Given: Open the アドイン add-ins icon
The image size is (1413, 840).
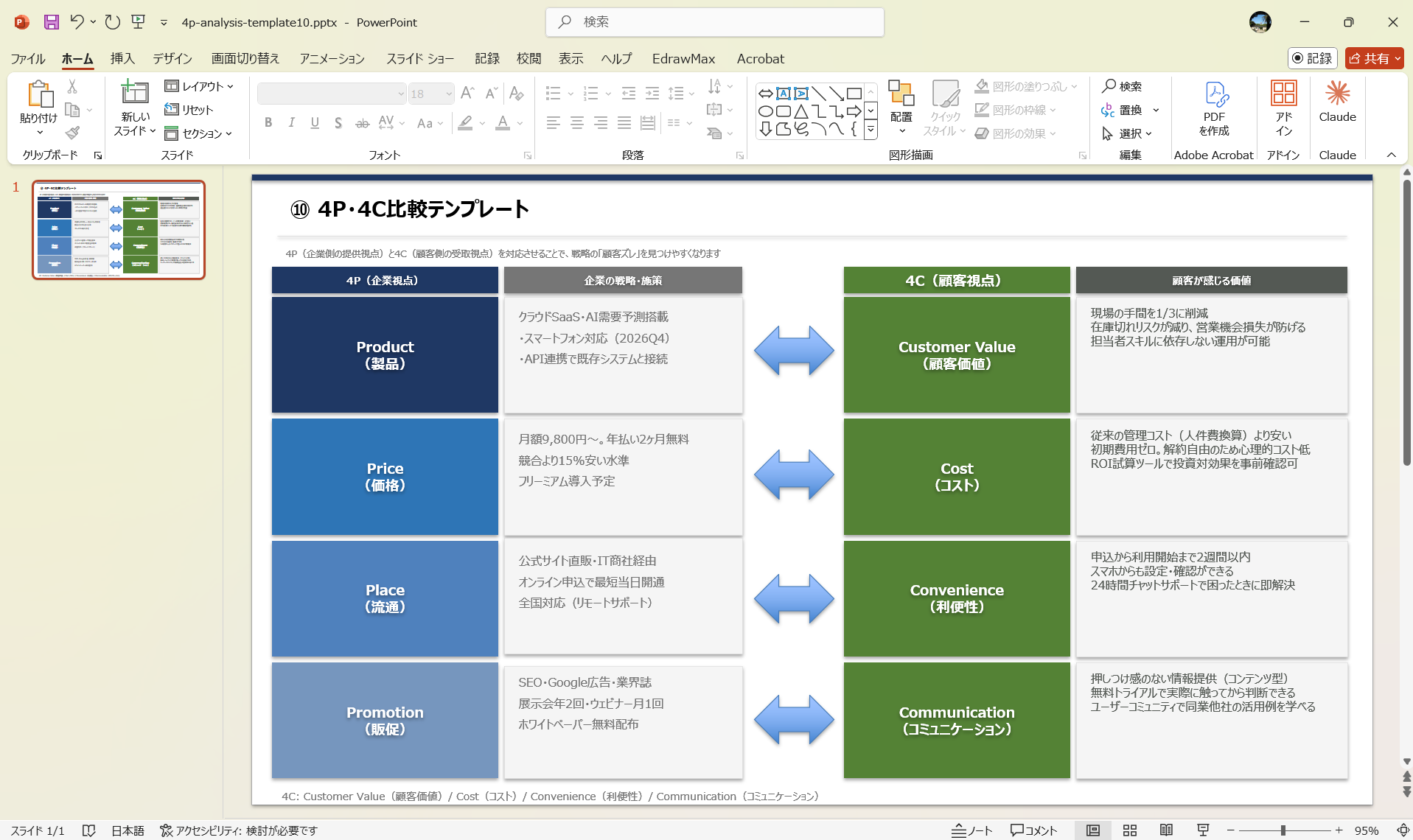Looking at the screenshot, I should (1283, 94).
